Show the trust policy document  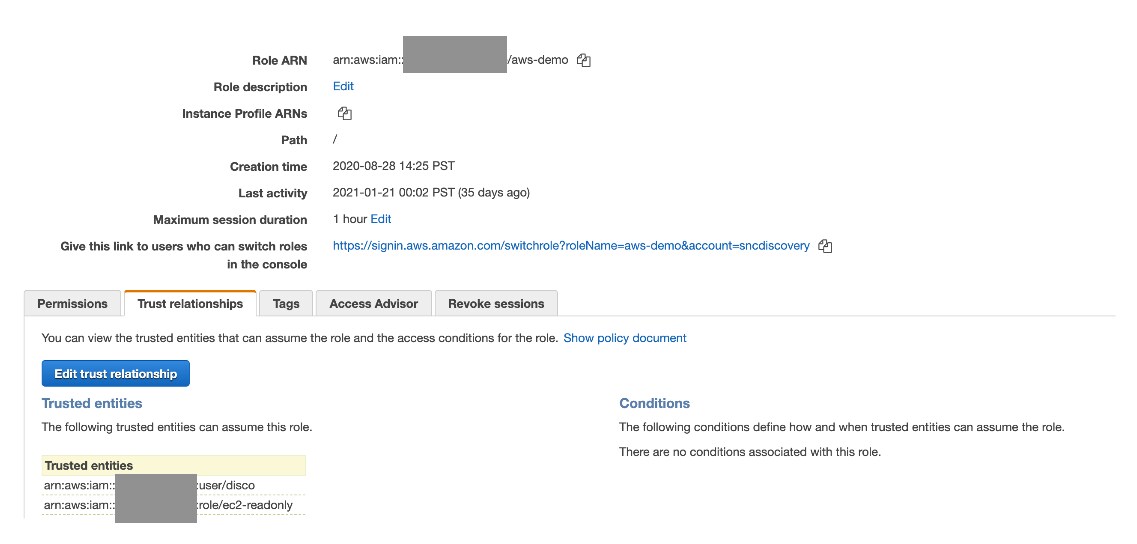(x=624, y=338)
